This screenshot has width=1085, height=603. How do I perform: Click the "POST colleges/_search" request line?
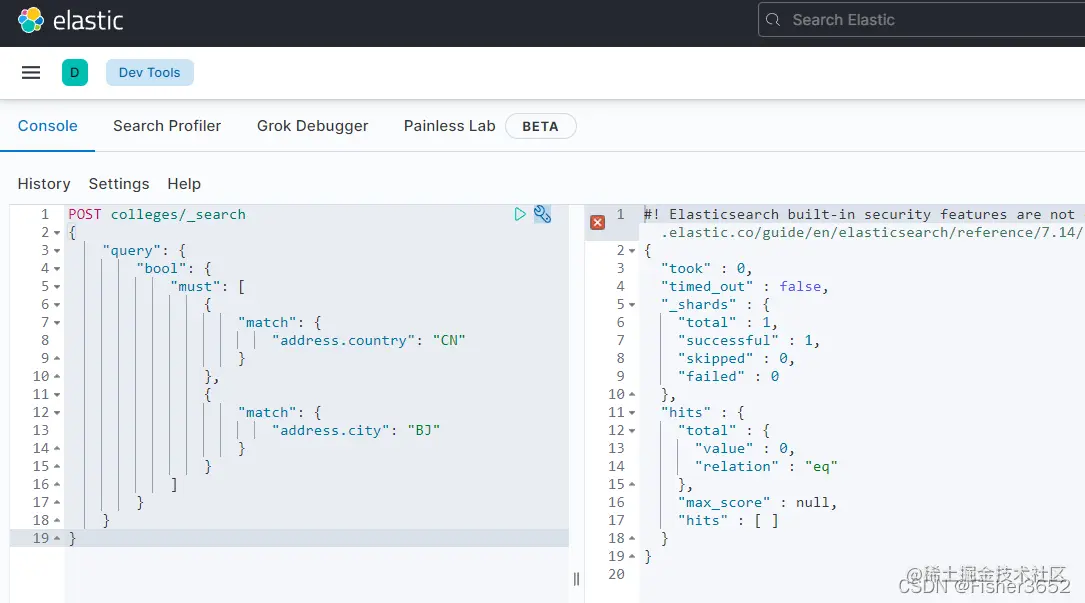tap(157, 215)
